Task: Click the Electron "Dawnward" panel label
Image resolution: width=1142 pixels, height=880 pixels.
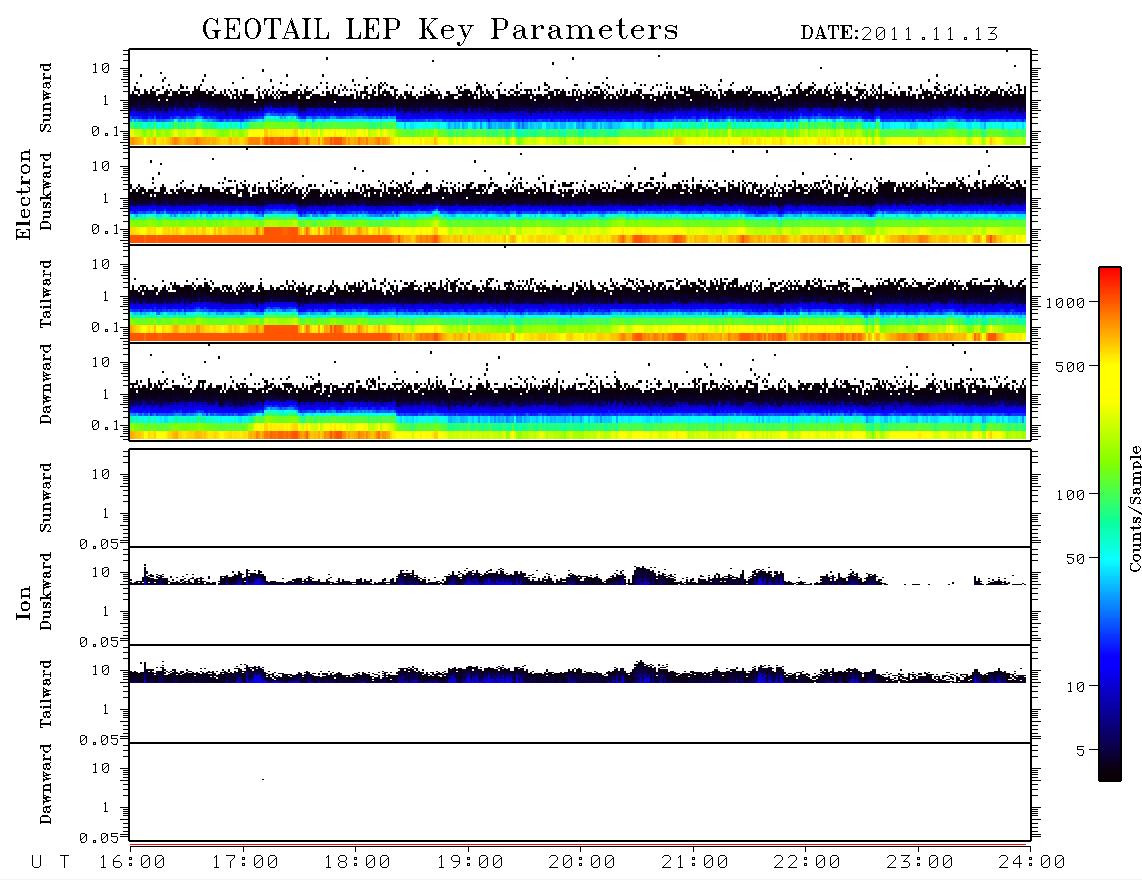Action: (46, 384)
